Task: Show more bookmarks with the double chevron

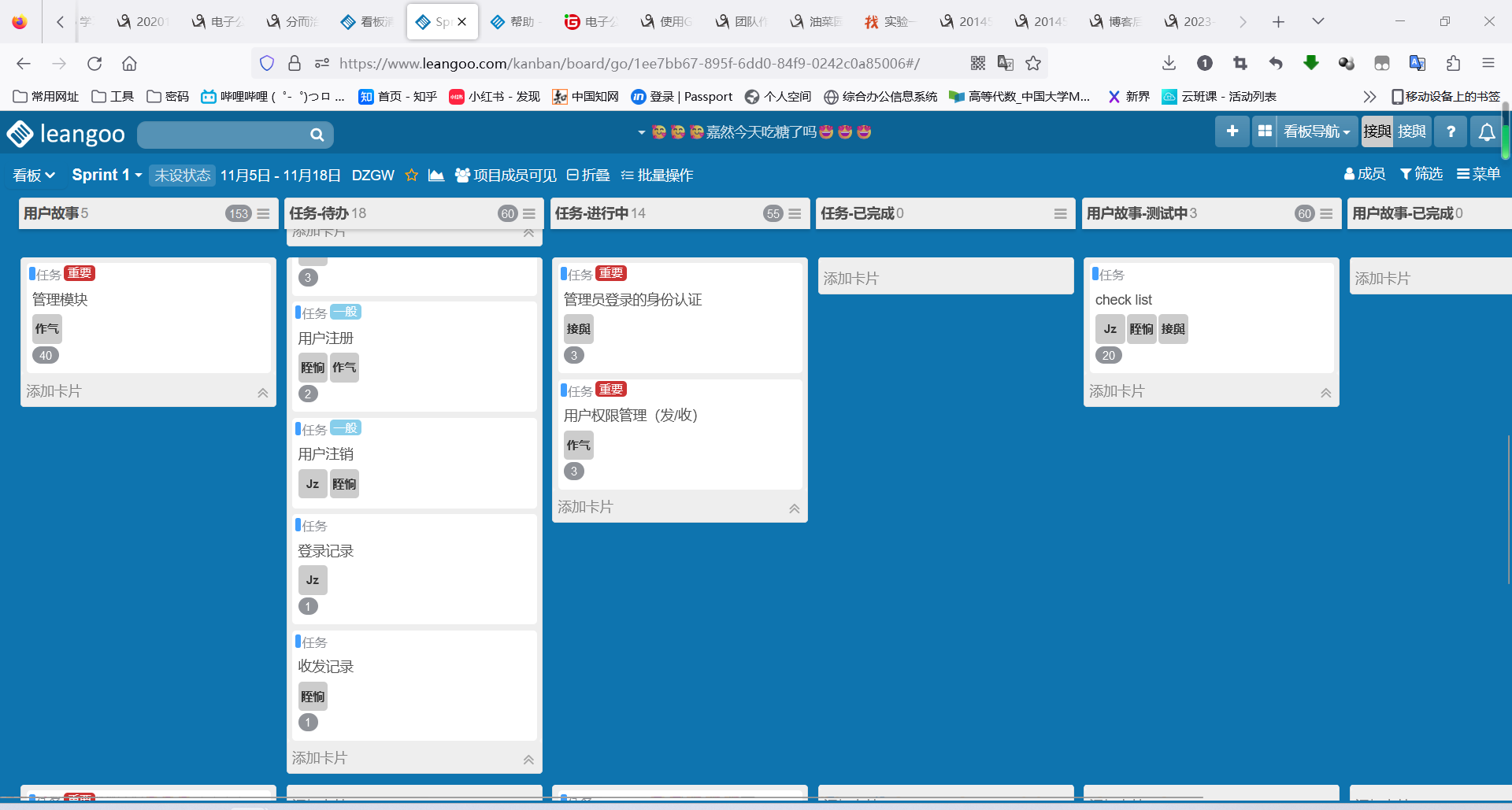Action: point(1369,96)
